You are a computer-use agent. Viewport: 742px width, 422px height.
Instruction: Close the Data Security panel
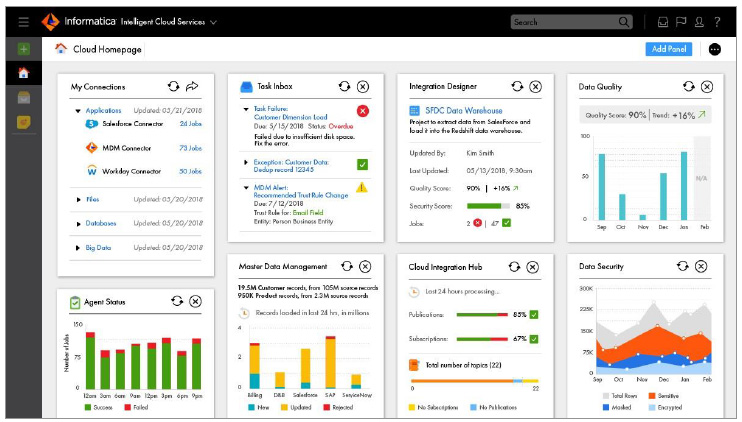coord(701,266)
